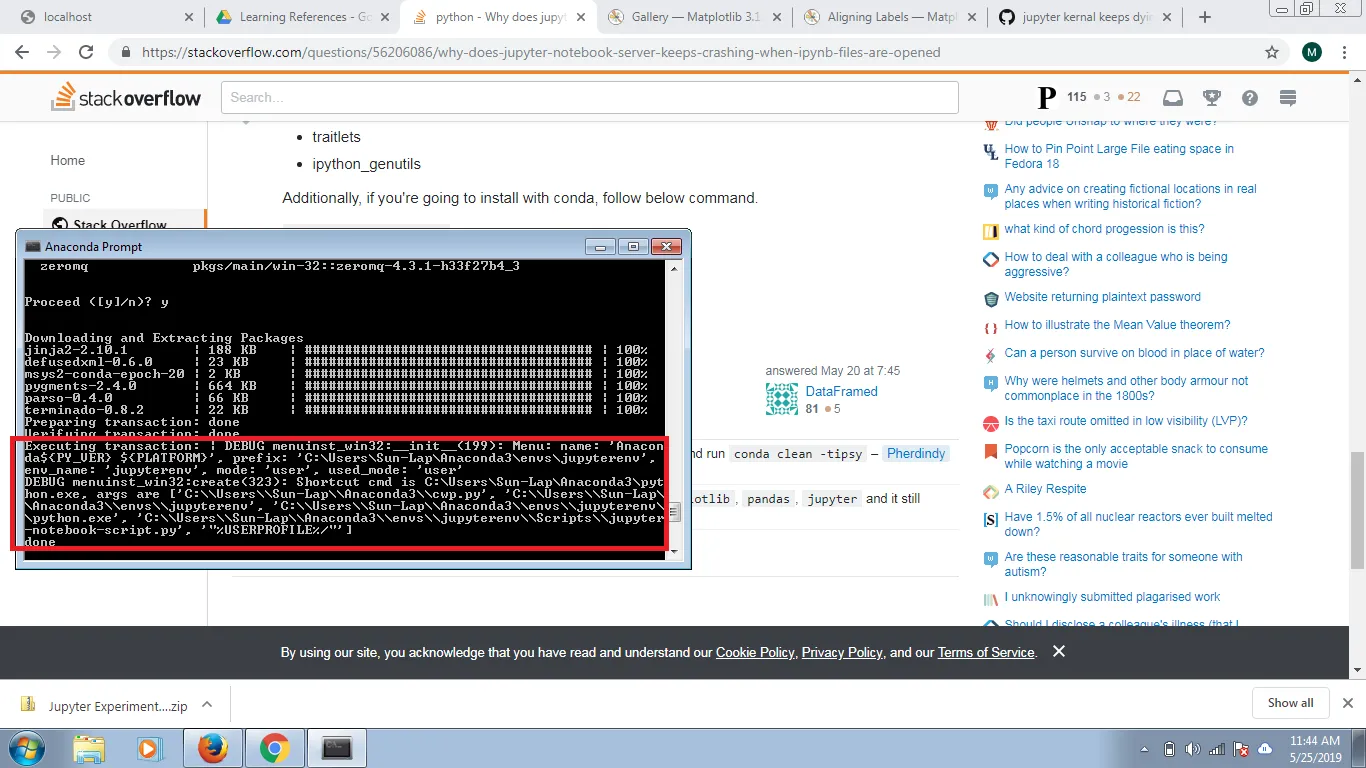Select the python - Why does jupyter tab

[498, 17]
